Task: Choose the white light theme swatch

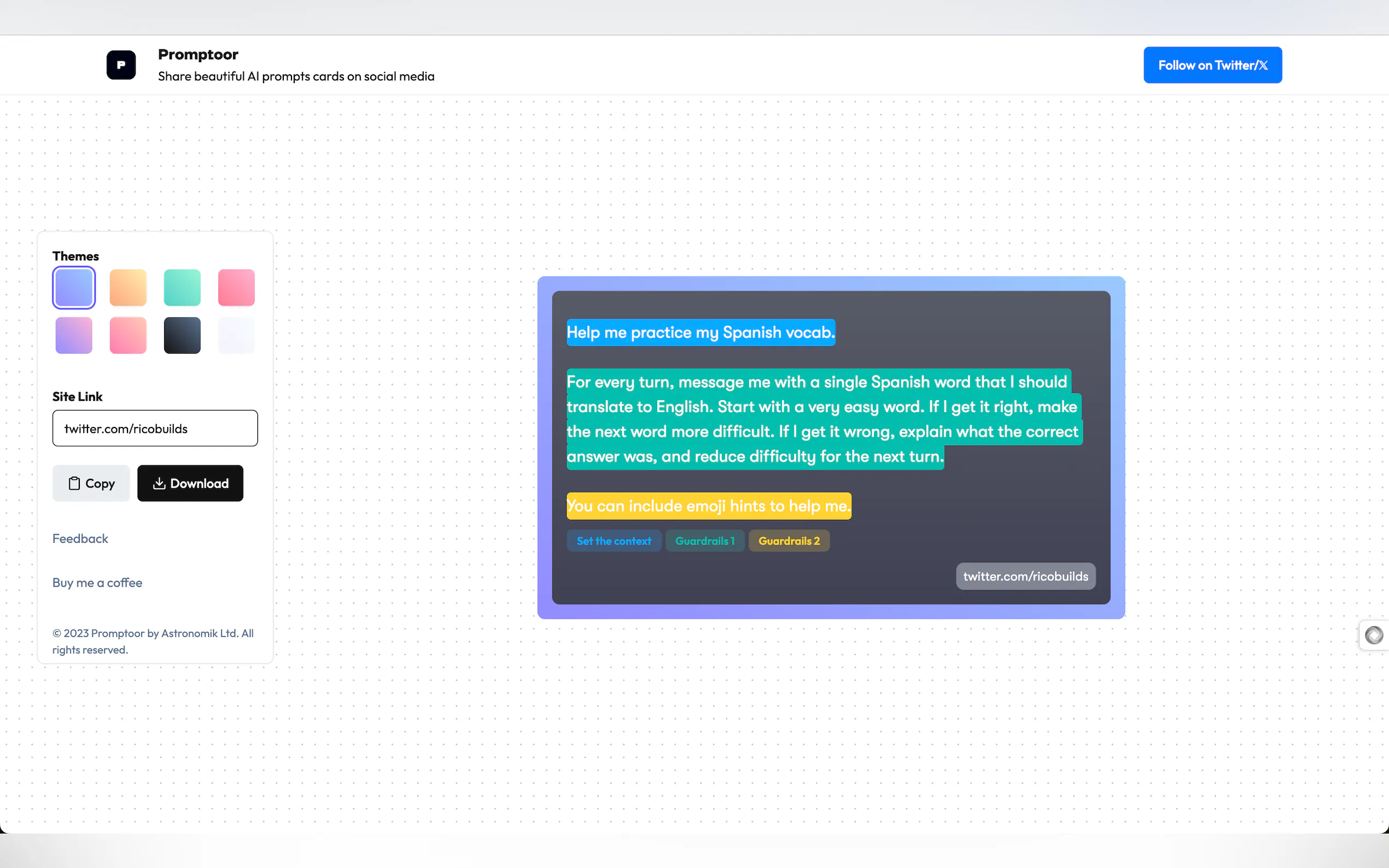Action: coord(236,335)
